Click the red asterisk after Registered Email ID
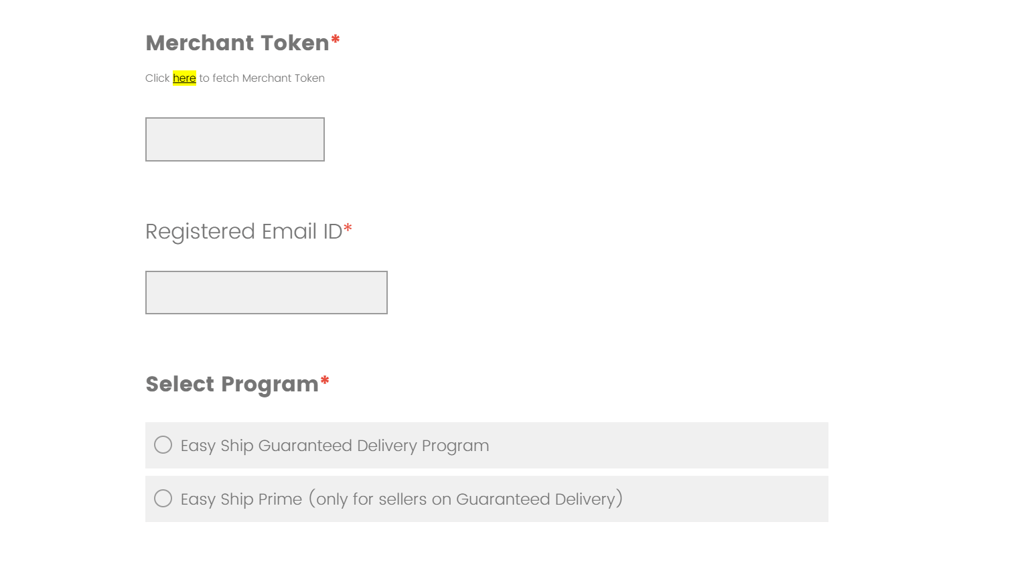1024x571 pixels. click(348, 230)
